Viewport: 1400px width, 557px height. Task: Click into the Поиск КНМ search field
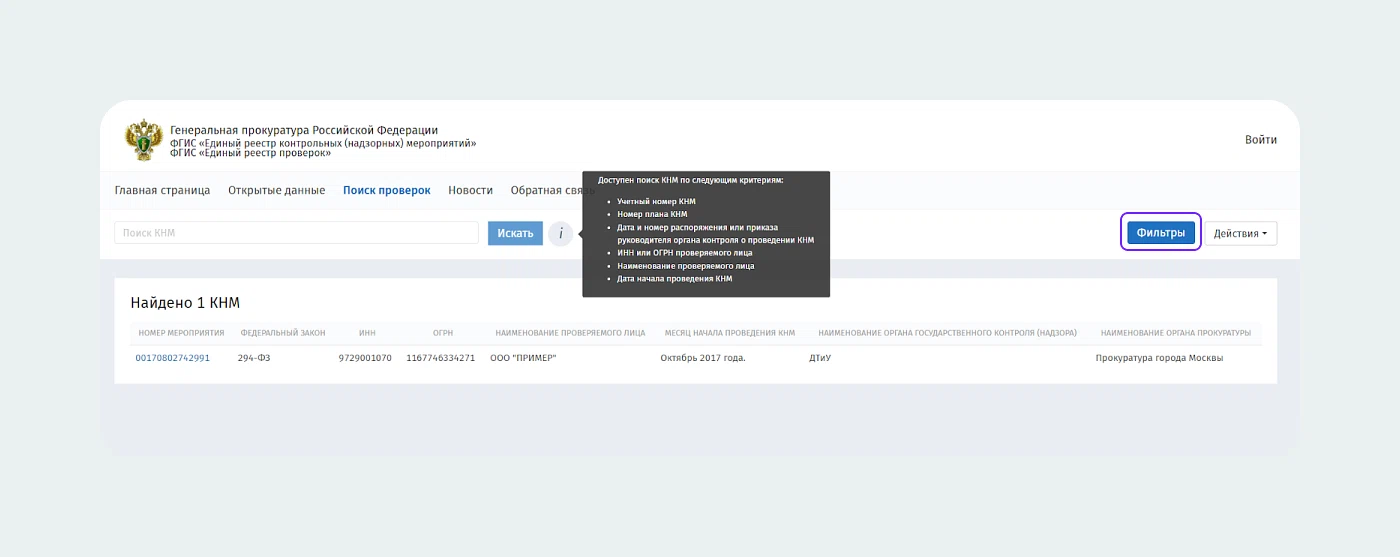[296, 233]
